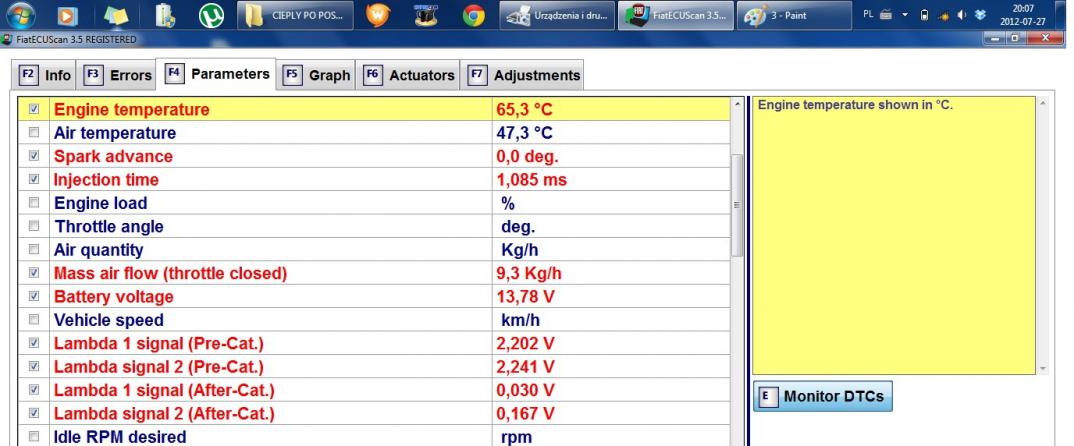Image resolution: width=1074 pixels, height=446 pixels.
Task: Uncheck the Battery voltage checkbox
Action: coord(34,296)
